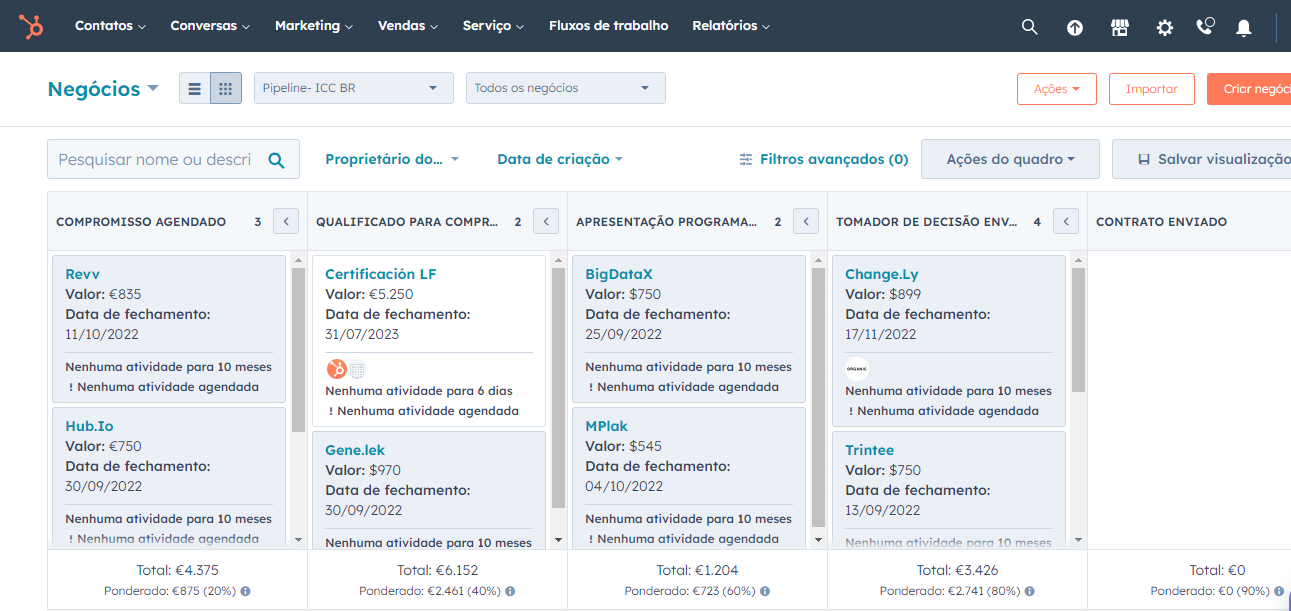Click the HubSpot sprocket logo

(31, 27)
